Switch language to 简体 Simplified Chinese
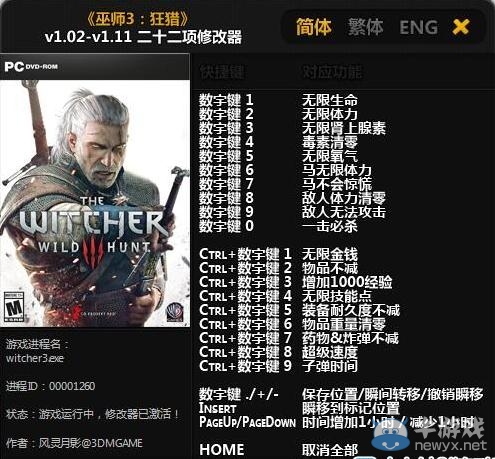The height and width of the screenshot is (459, 495). [313, 27]
